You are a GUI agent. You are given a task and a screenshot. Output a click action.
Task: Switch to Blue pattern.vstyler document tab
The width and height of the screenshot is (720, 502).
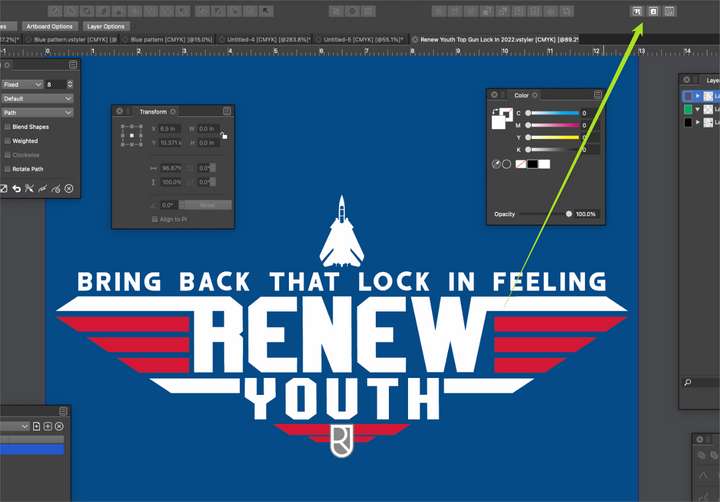coord(72,40)
